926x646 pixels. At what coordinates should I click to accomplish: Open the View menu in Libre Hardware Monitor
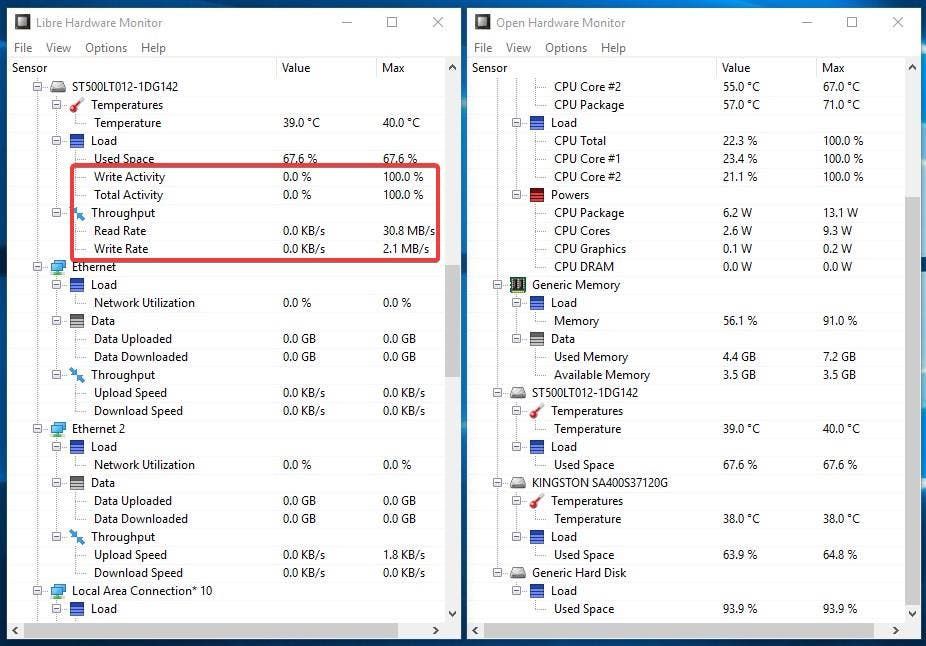tap(58, 48)
